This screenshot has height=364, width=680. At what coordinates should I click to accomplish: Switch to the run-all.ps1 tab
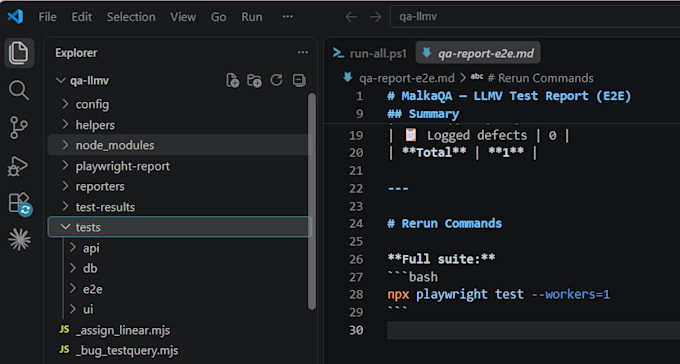[370, 53]
